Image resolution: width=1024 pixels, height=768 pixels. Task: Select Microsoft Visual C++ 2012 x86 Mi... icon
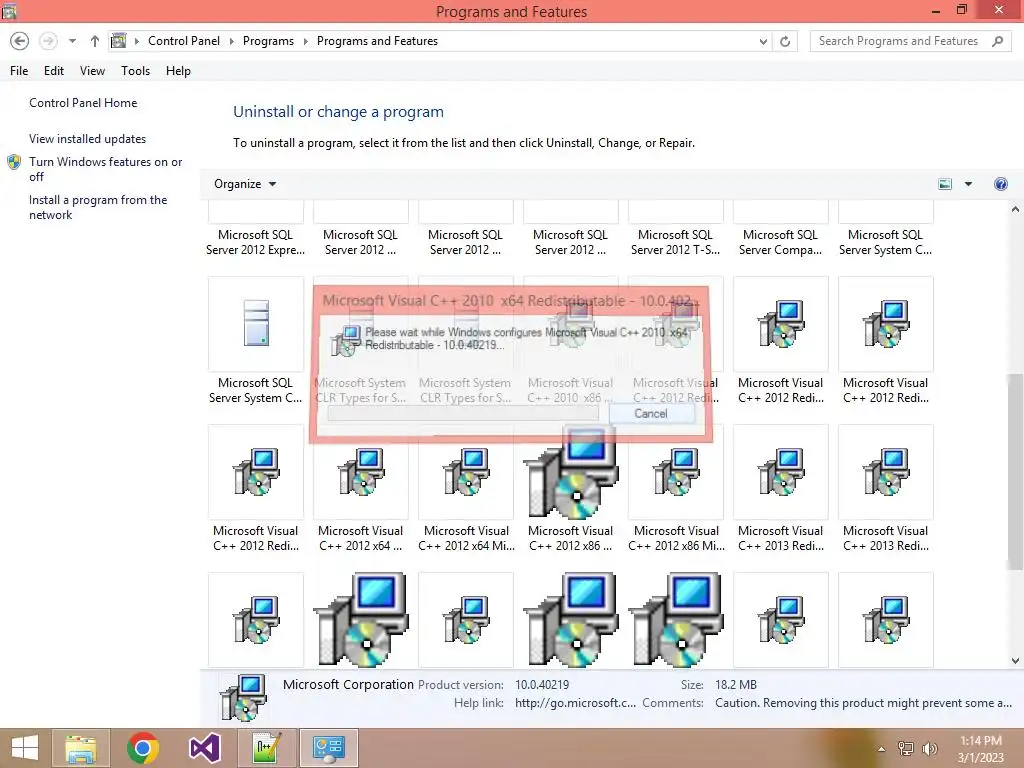pos(676,472)
